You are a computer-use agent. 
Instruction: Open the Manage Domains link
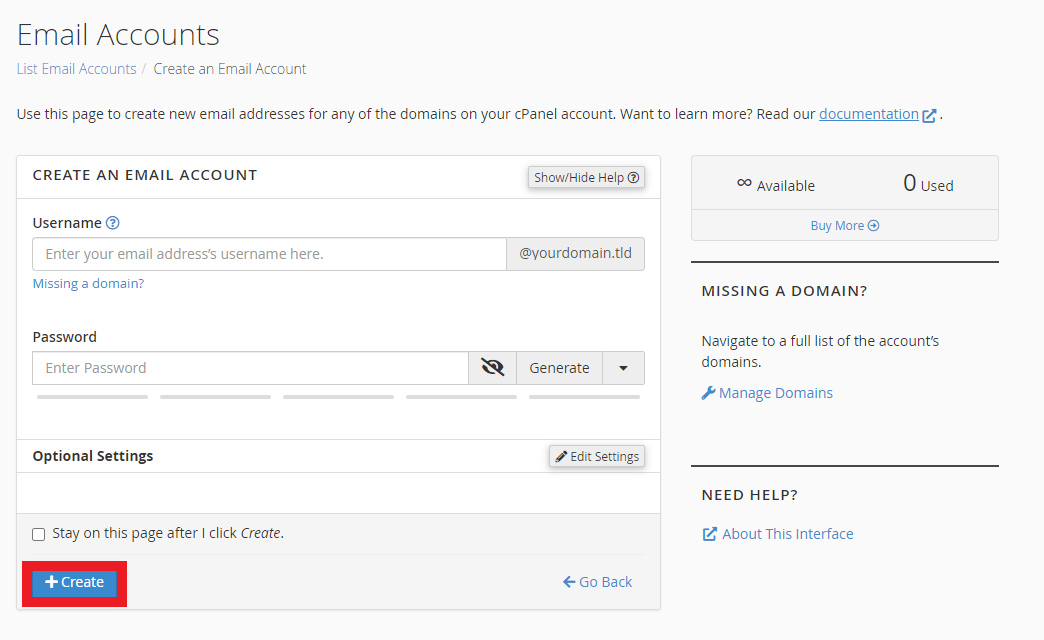tap(776, 393)
